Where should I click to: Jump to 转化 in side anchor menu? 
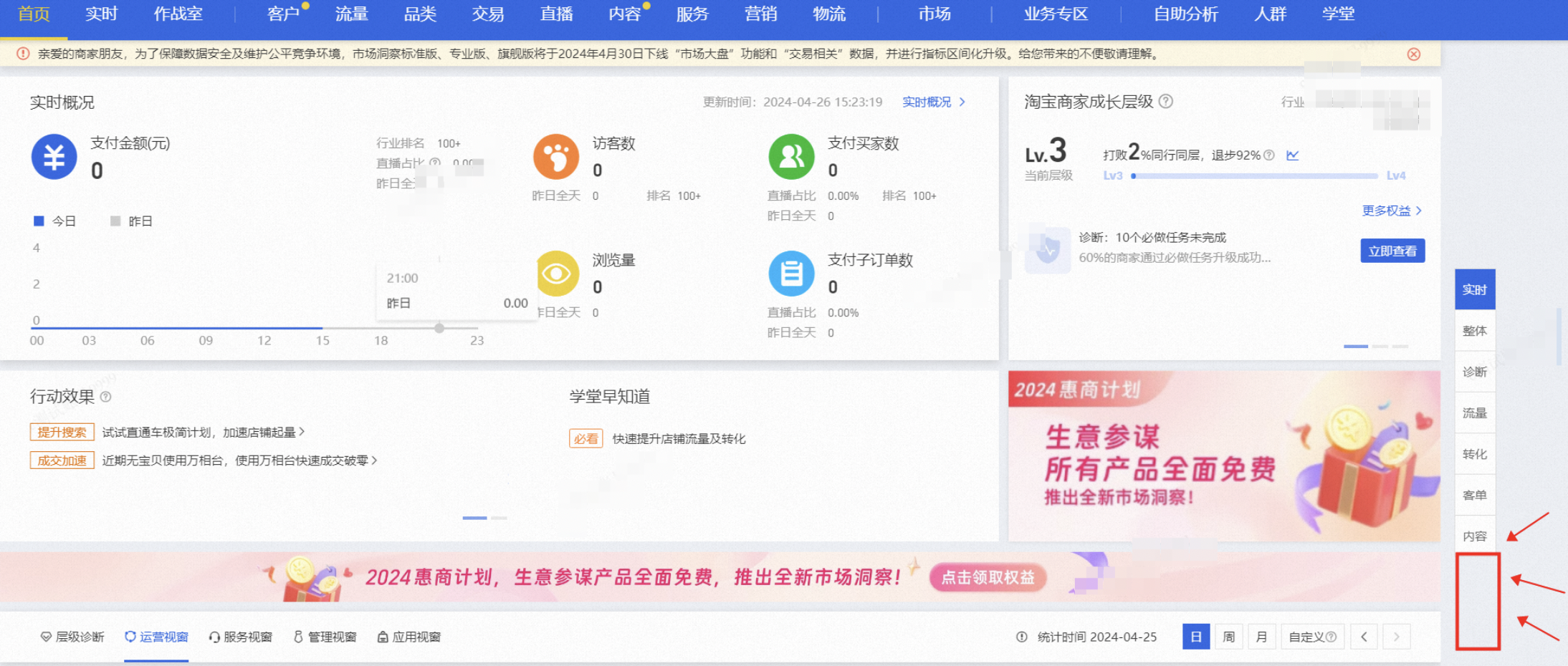[x=1475, y=454]
